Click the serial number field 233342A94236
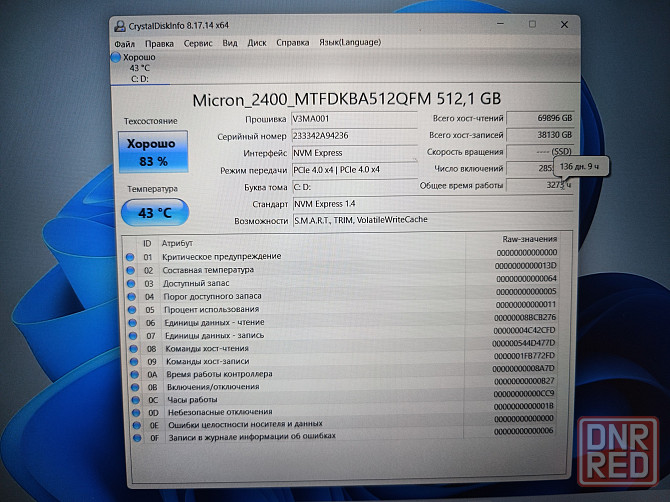Image resolution: width=670 pixels, height=502 pixels. (354, 136)
